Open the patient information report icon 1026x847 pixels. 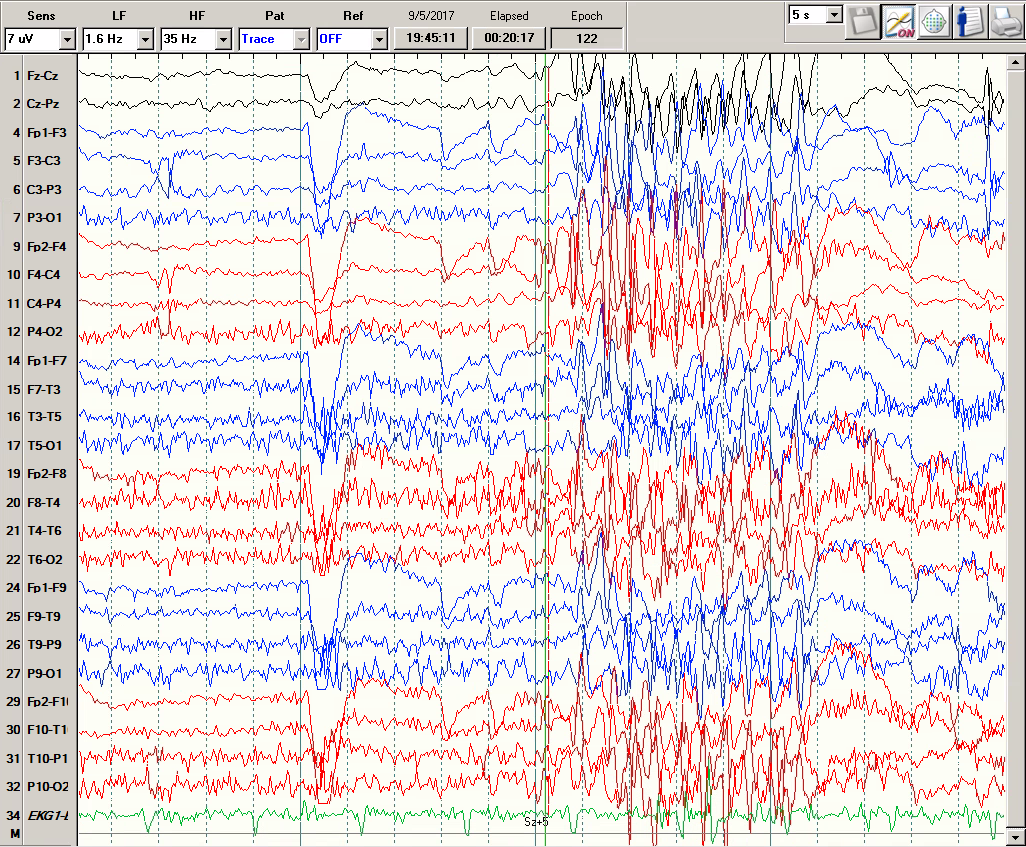tap(969, 23)
